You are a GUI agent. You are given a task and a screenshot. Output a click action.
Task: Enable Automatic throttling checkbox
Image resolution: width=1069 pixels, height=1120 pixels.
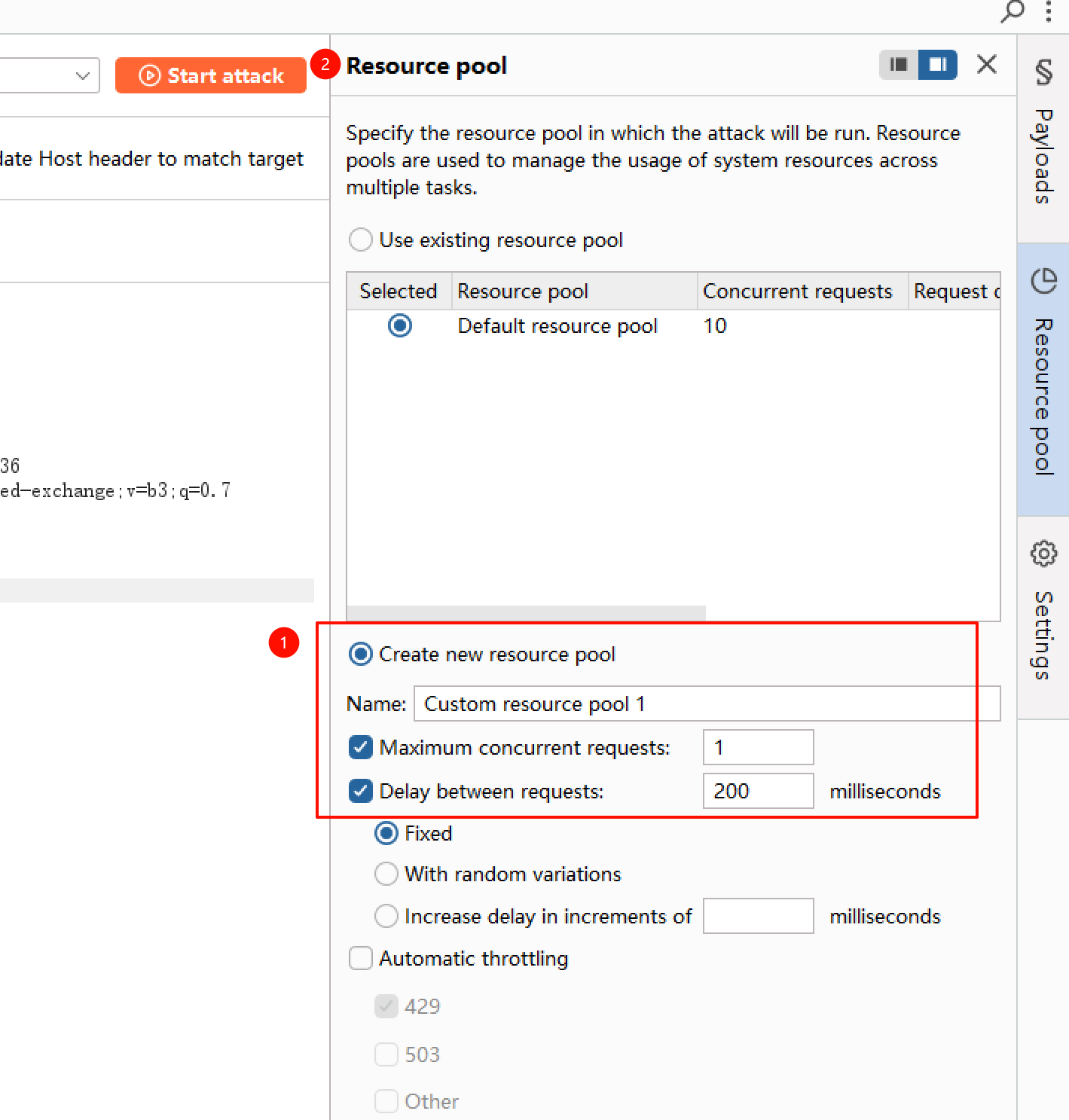tap(361, 959)
